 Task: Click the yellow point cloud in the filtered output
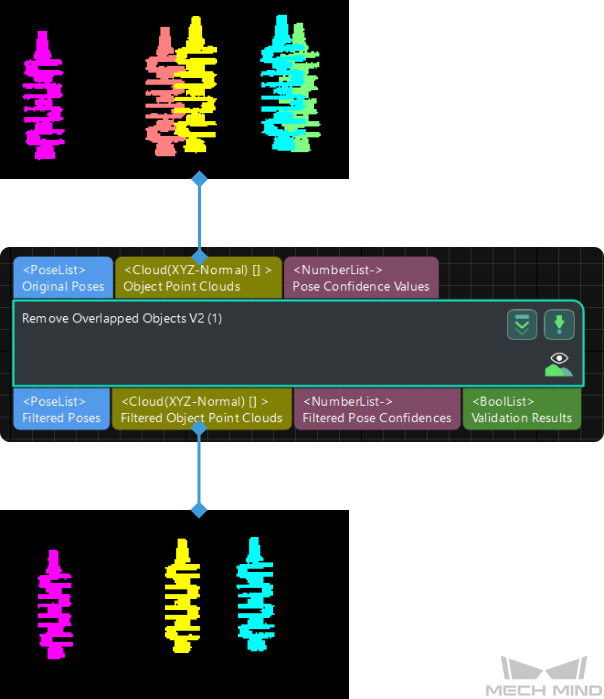(x=182, y=596)
